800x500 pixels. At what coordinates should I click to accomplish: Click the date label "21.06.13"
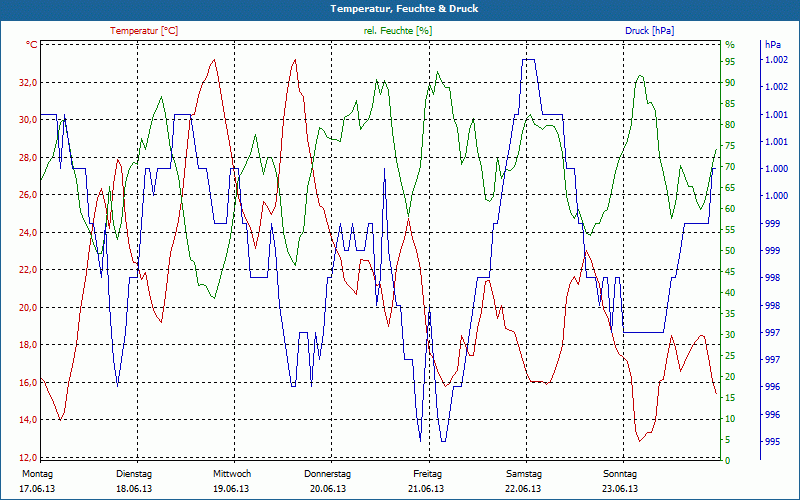pos(426,489)
